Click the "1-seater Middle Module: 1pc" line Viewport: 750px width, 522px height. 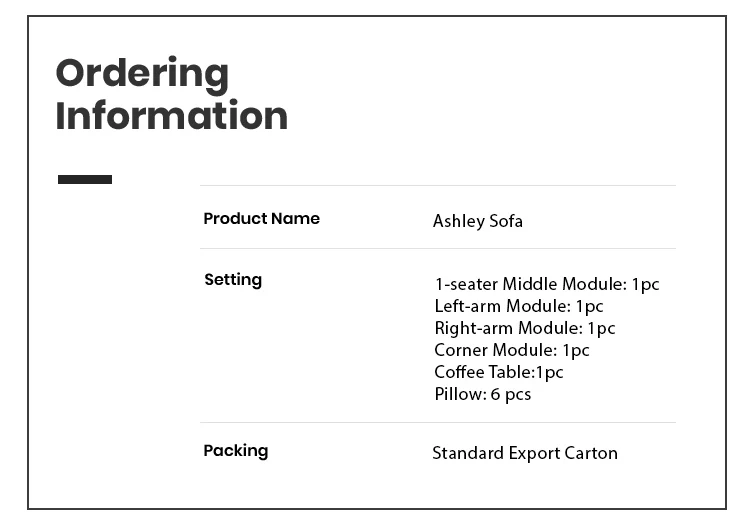pyautogui.click(x=547, y=285)
